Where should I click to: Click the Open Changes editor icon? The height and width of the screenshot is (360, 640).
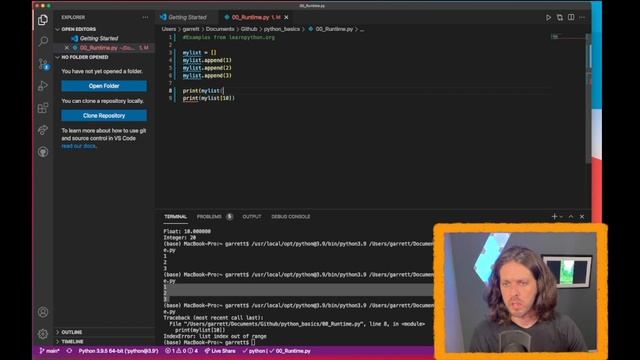560,17
